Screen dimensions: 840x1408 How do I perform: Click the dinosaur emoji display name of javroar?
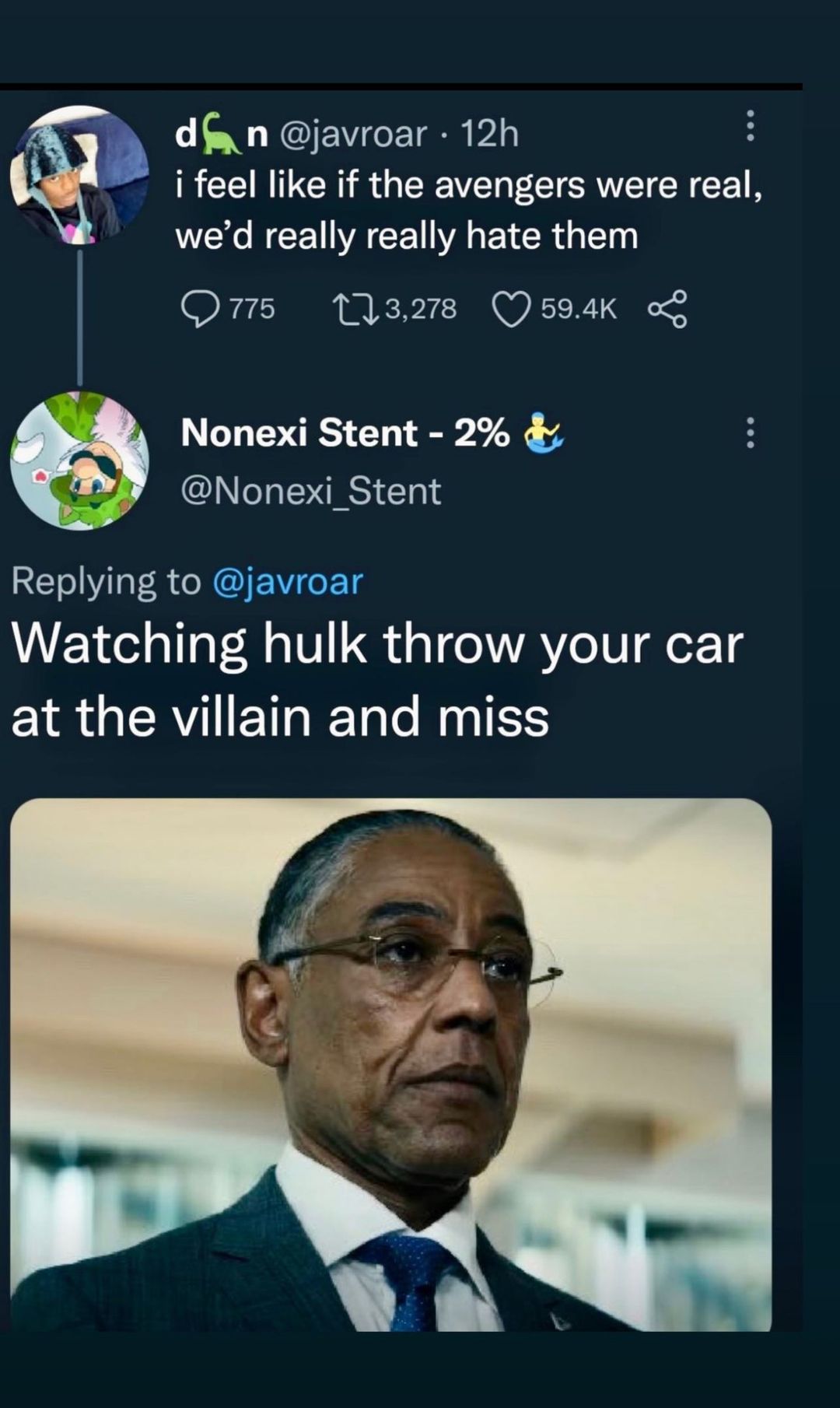click(x=222, y=134)
